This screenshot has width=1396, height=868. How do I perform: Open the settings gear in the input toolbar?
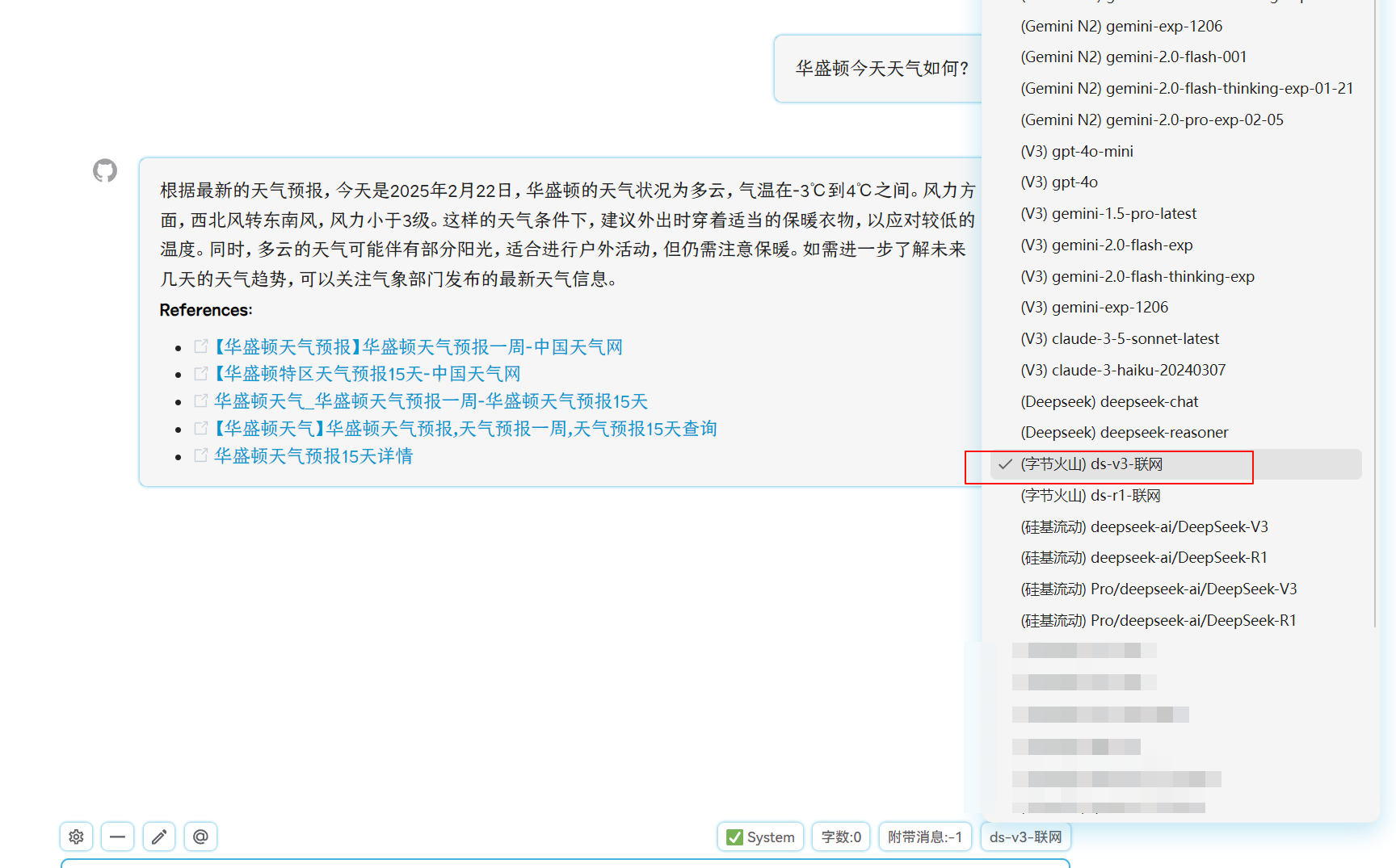click(77, 837)
